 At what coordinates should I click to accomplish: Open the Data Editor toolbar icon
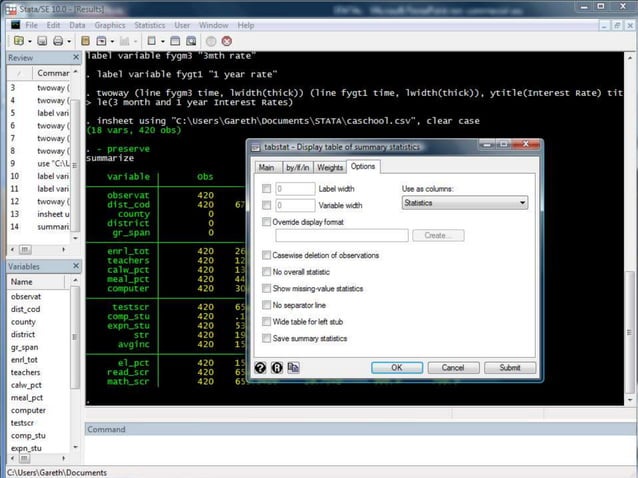[x=175, y=41]
